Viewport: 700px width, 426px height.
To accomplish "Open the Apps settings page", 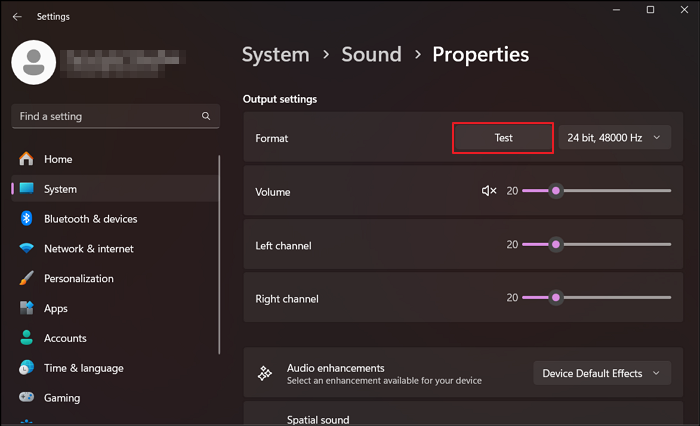I will 56,309.
